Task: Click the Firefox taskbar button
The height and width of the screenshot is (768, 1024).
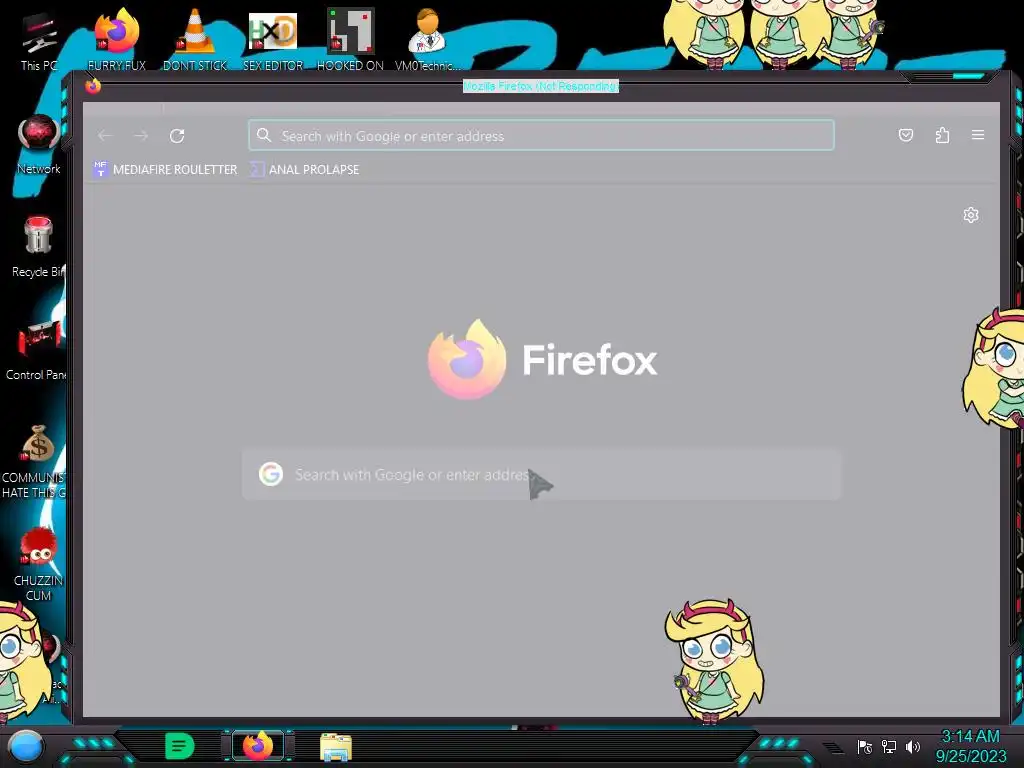Action: (258, 746)
